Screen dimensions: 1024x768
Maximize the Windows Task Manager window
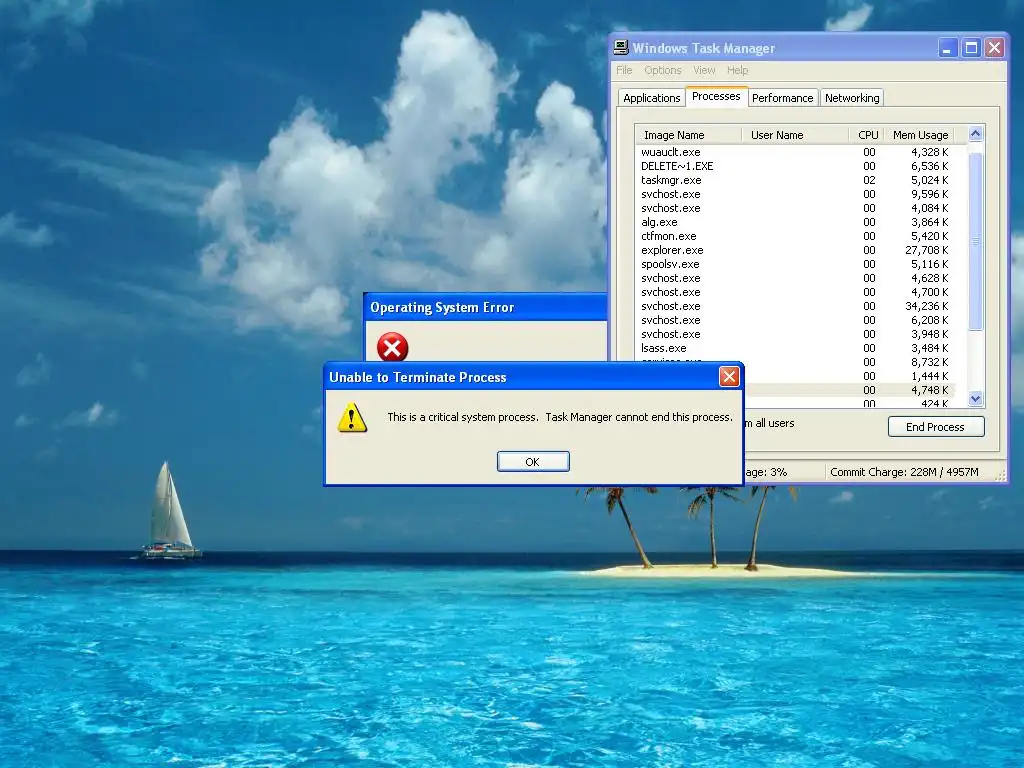click(971, 48)
